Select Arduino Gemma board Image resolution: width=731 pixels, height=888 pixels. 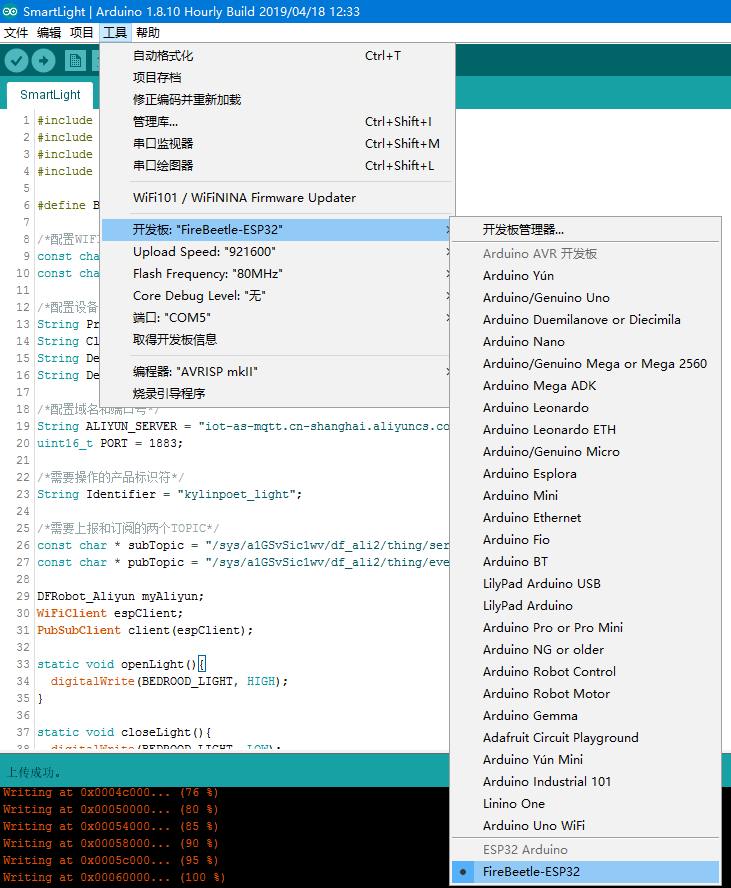pyautogui.click(x=586, y=716)
